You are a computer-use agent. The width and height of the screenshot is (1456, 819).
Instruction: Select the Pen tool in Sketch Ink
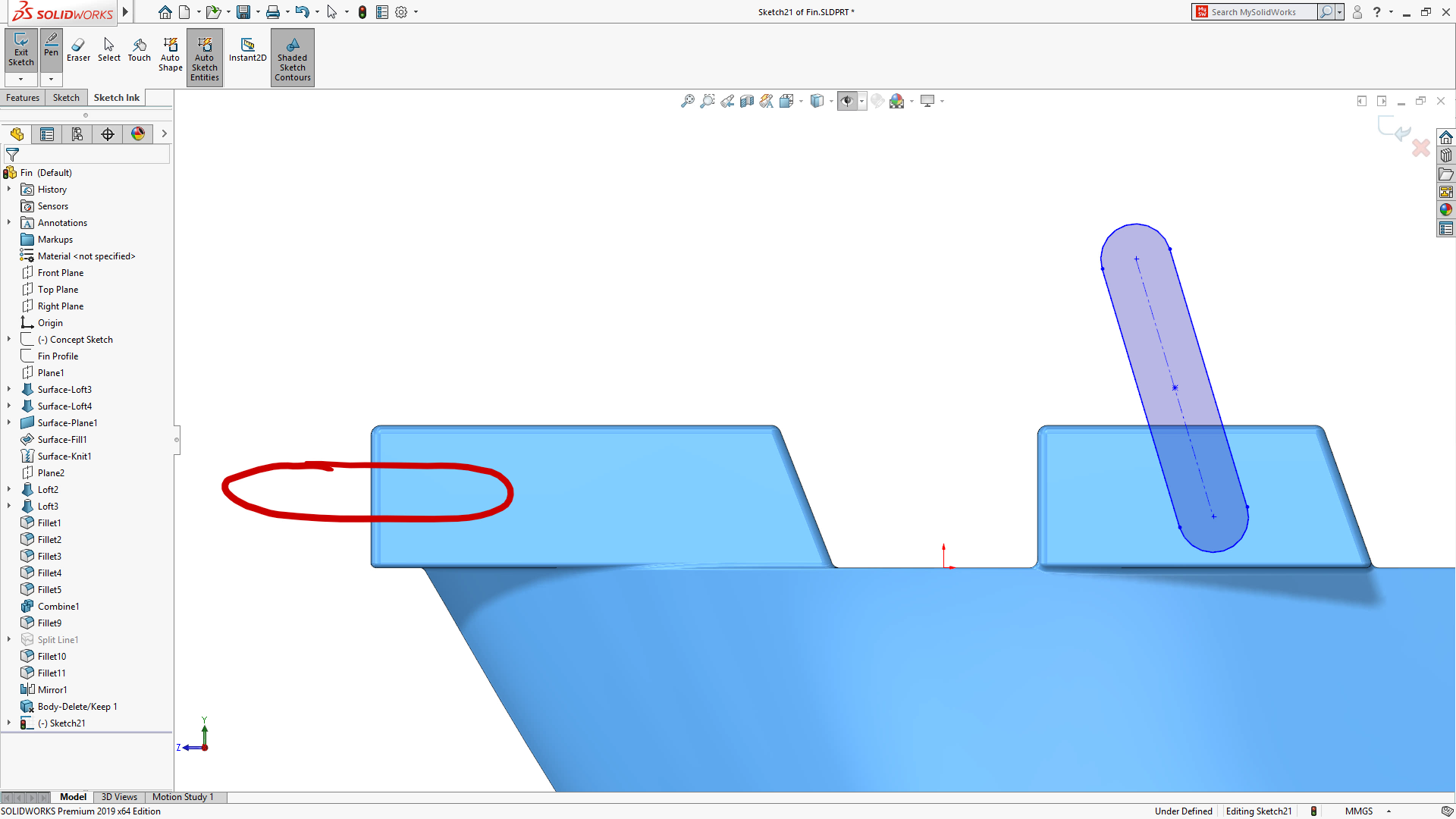point(51,45)
